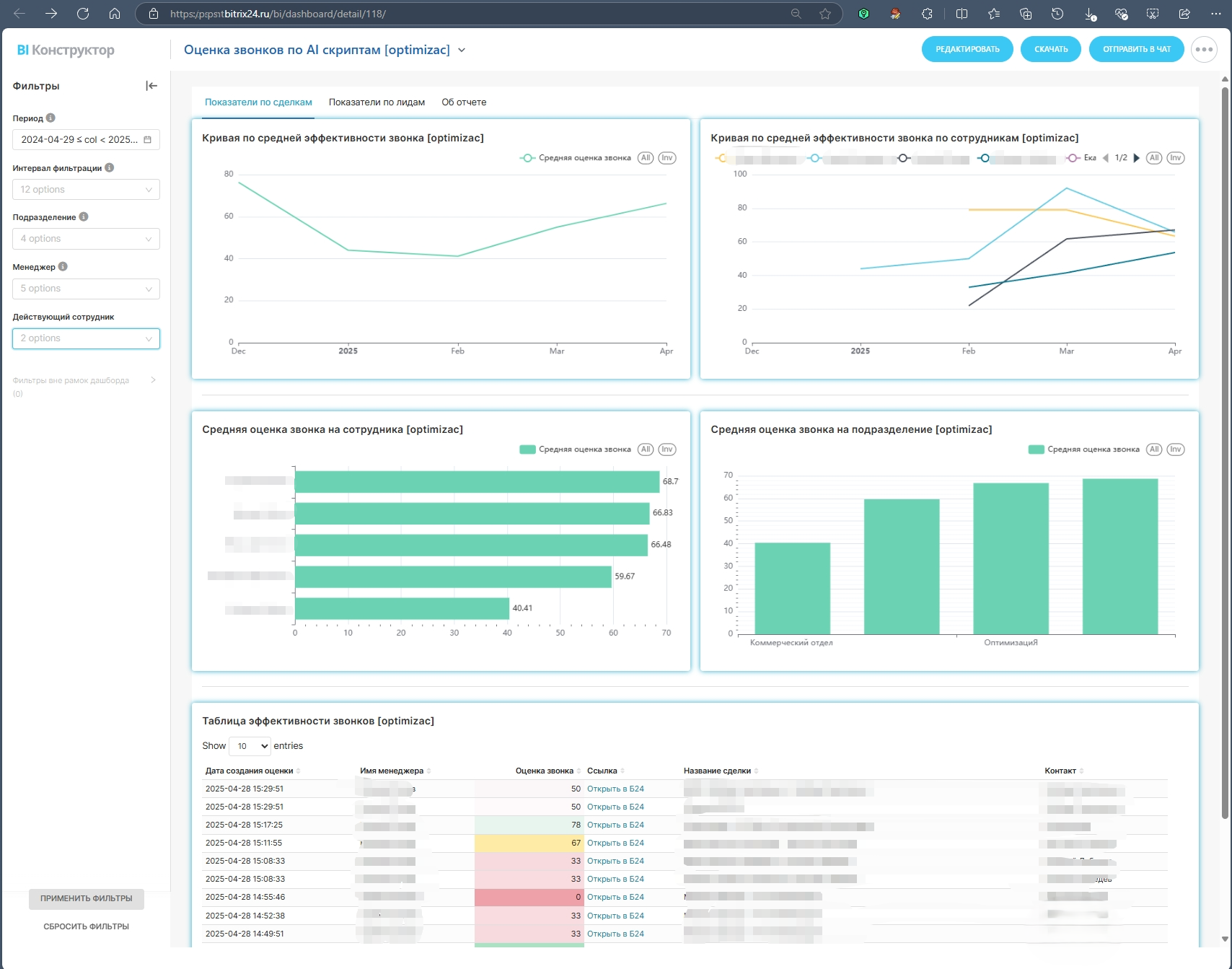Click the info icon beside Менеджер

[63, 267]
